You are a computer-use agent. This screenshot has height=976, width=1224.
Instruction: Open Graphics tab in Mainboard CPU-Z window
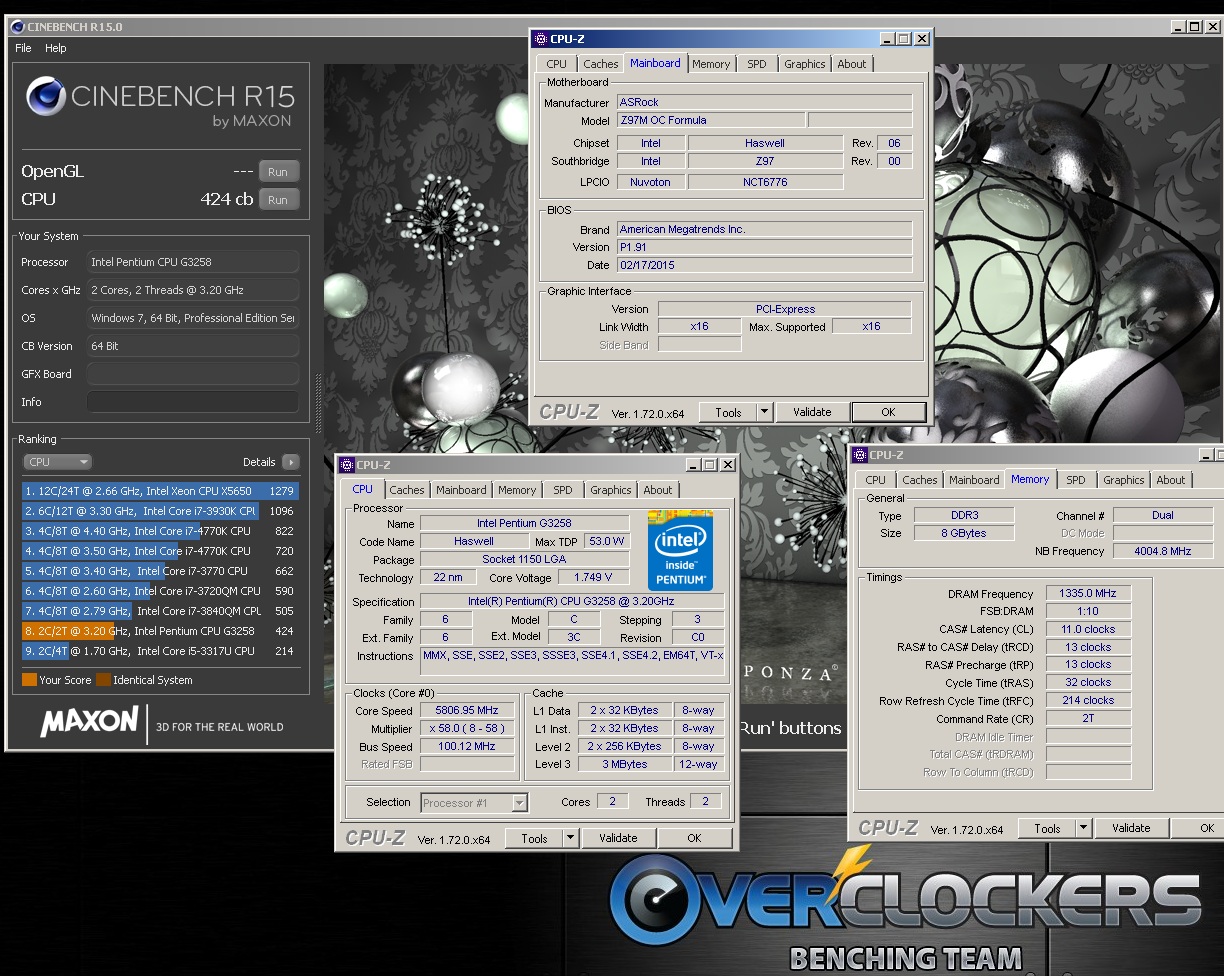tap(805, 64)
